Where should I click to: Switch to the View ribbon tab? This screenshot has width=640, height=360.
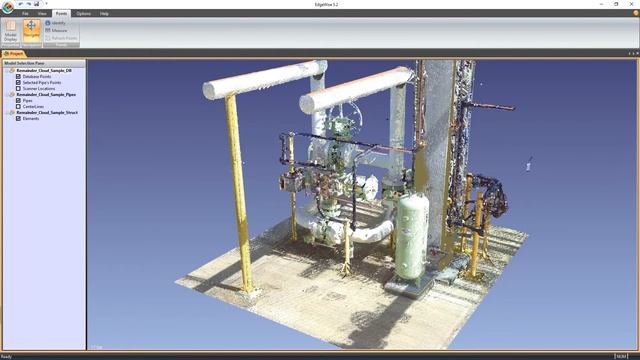coord(42,13)
